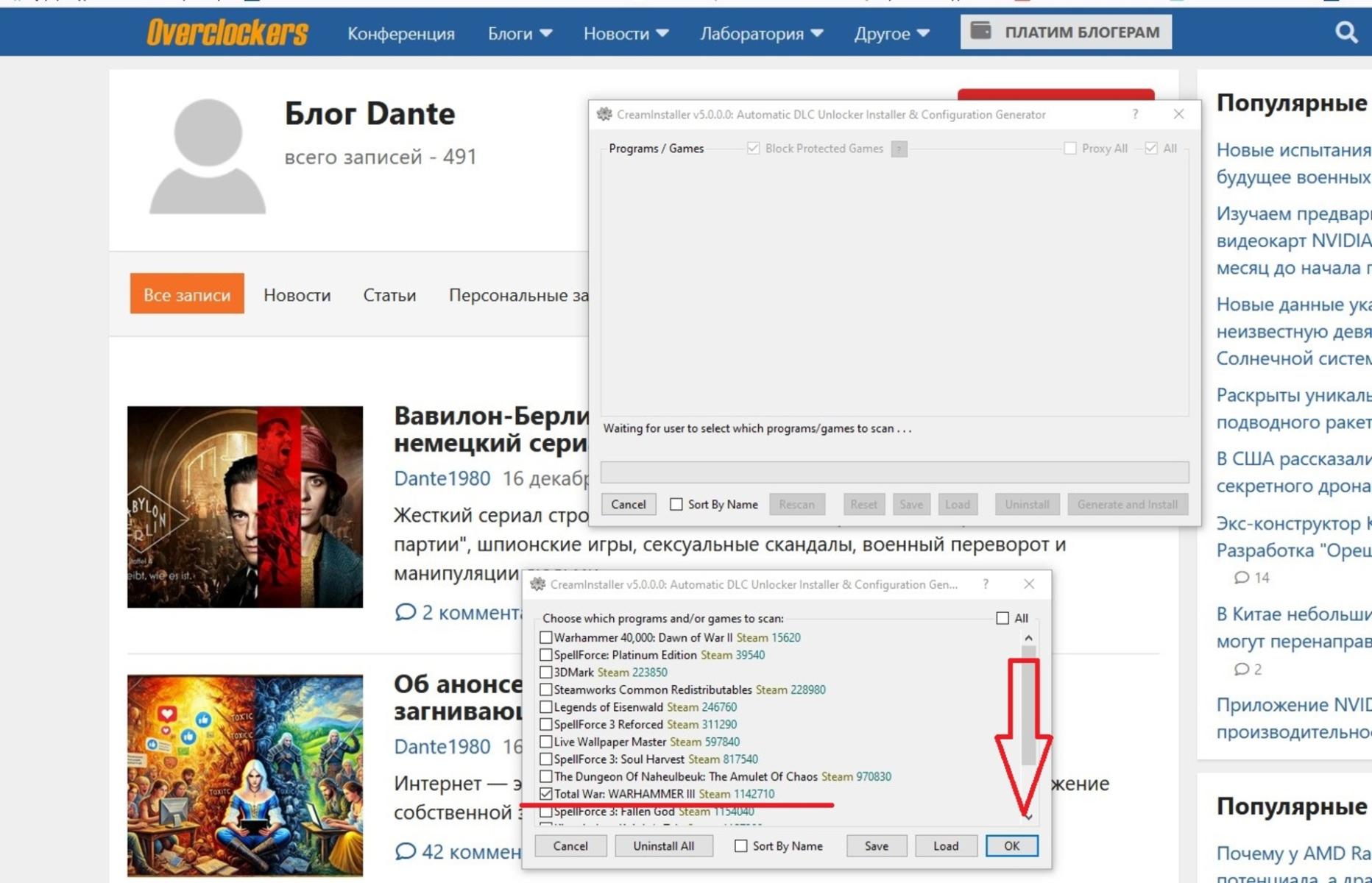Open Dante1980 profile beside 16 декабря date
Image resolution: width=1372 pixels, height=883 pixels.
442,479
